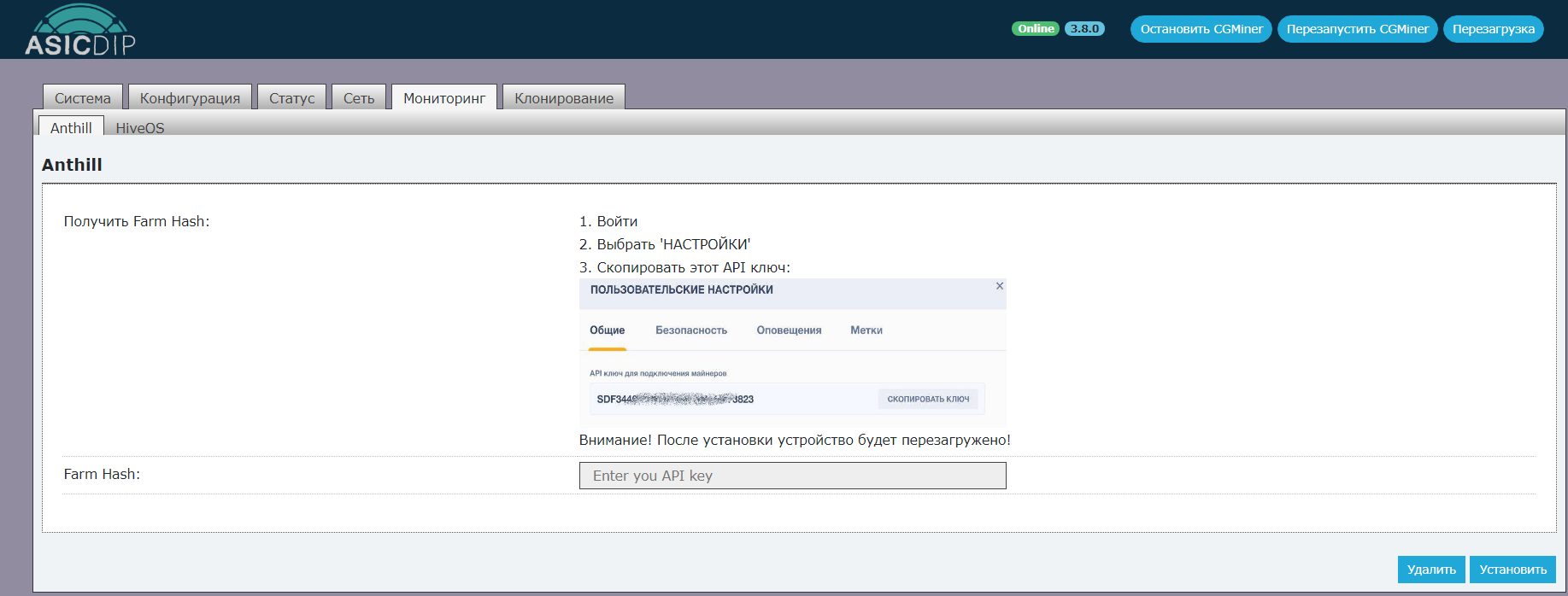This screenshot has height=596, width=1568.
Task: Select the Anthill sub-tab
Action: tap(71, 126)
